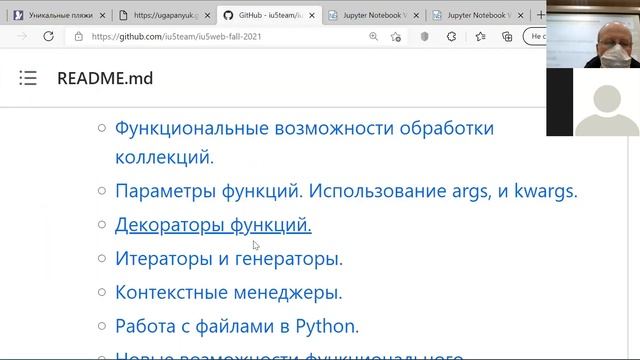
Task: Open tracking prevention shield icon
Action: (424, 36)
